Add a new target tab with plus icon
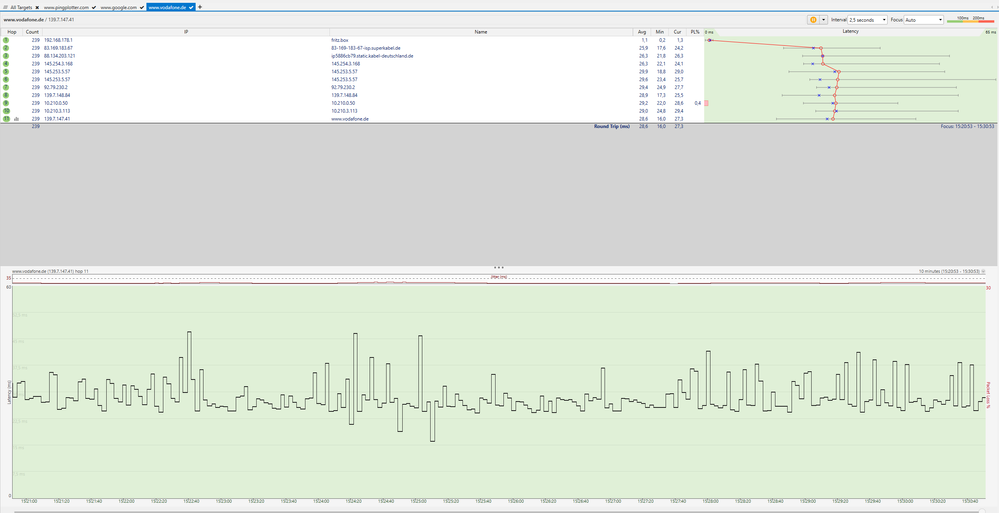This screenshot has width=999, height=513. tap(200, 7)
